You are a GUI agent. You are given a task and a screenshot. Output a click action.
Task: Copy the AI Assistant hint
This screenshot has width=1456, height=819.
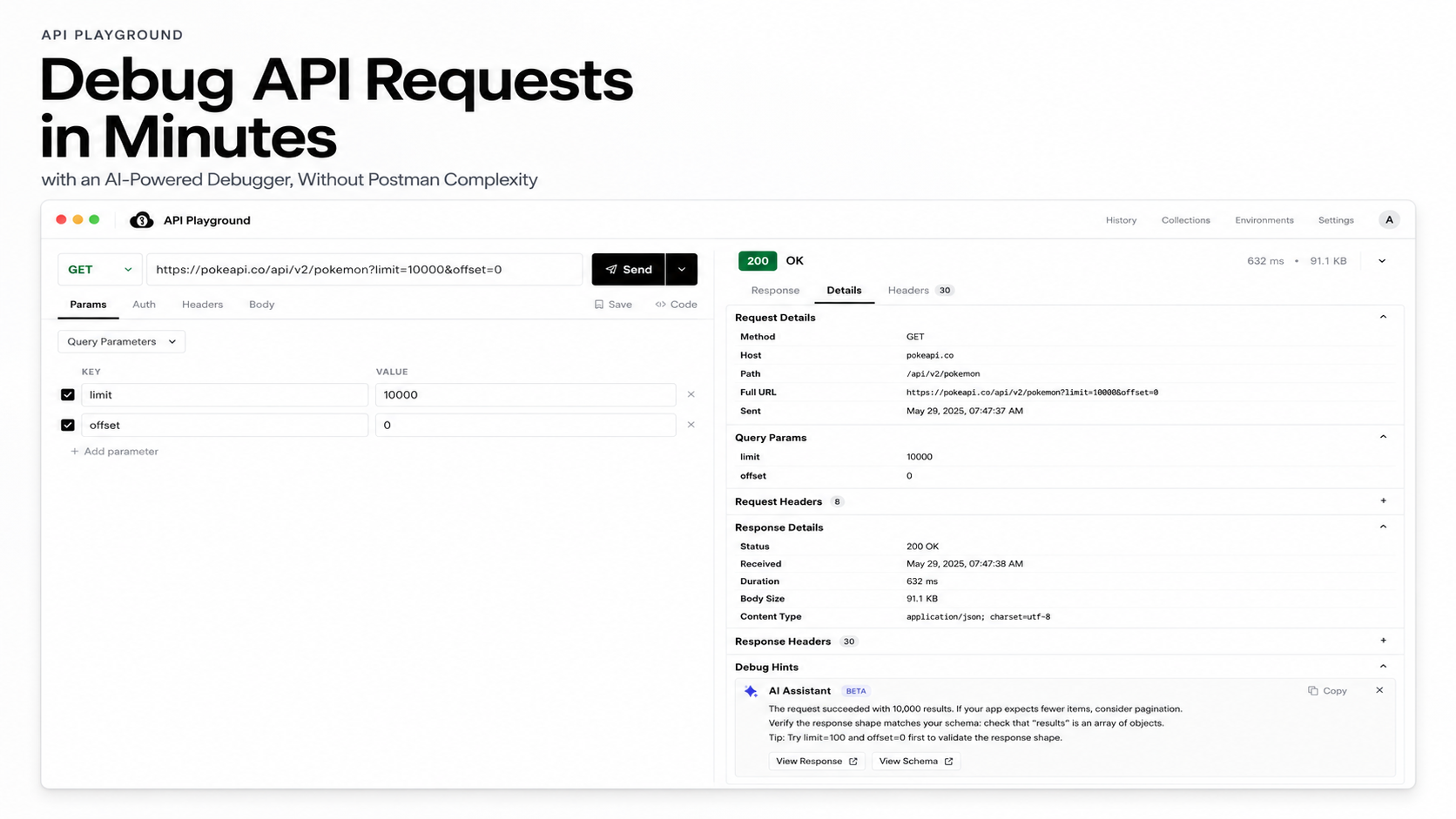(1327, 691)
